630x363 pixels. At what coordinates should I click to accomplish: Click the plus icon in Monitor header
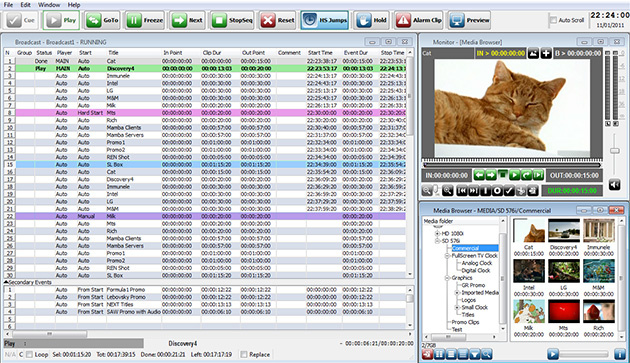pos(546,53)
